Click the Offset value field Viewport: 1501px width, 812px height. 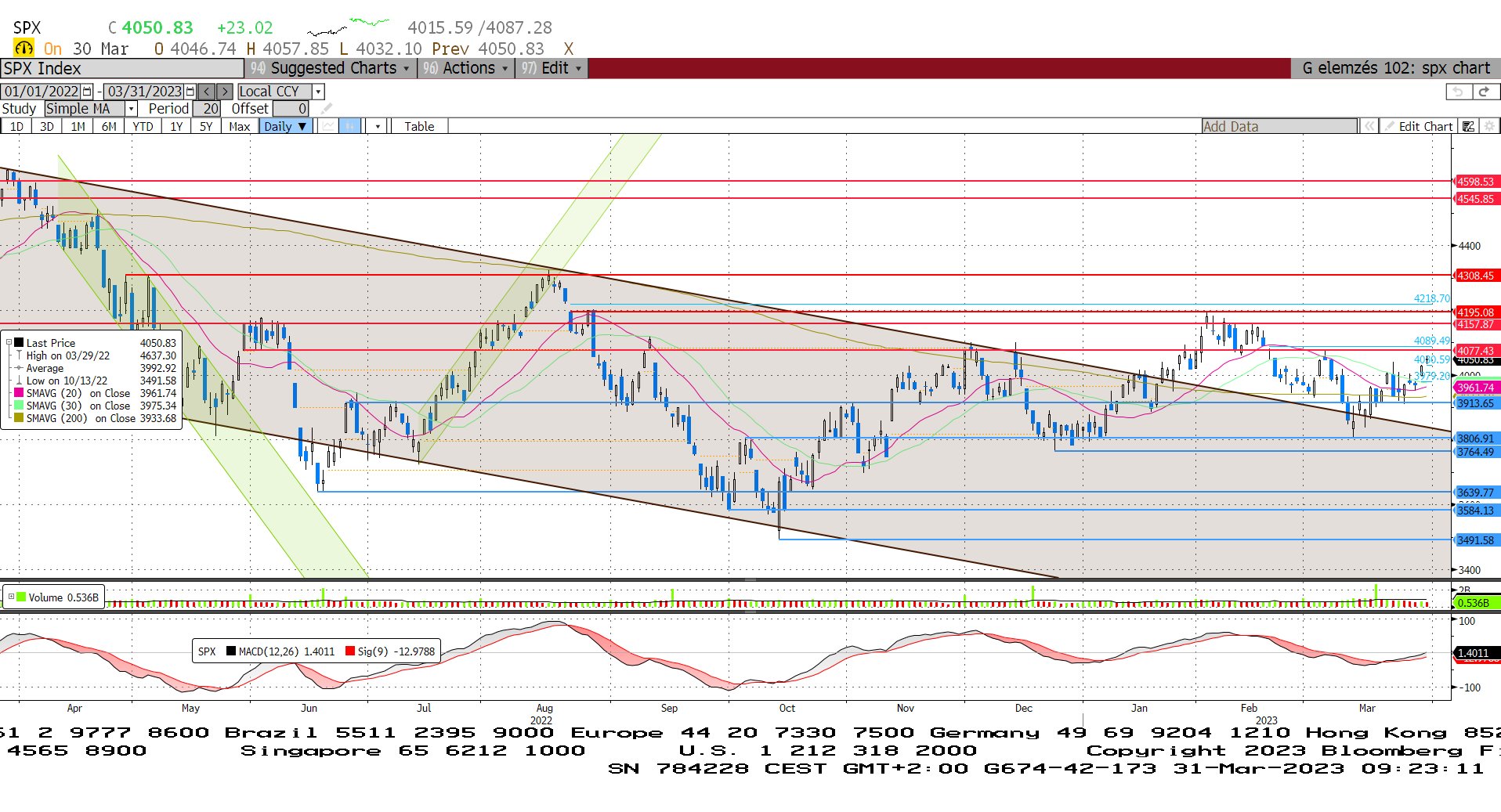tap(291, 109)
